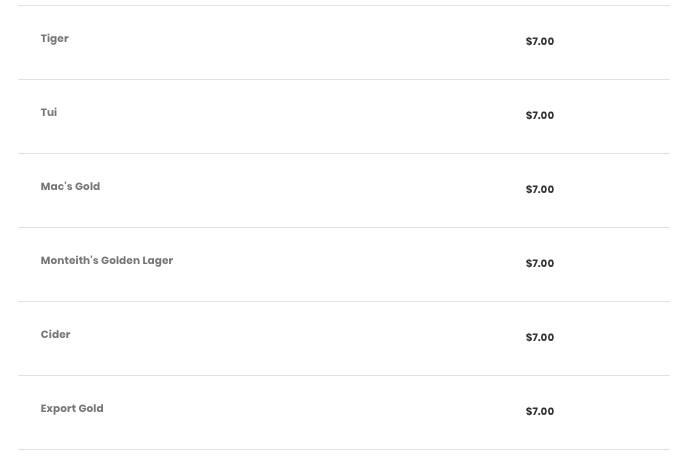Click the Export Gold item name
The image size is (692, 460).
[72, 409]
